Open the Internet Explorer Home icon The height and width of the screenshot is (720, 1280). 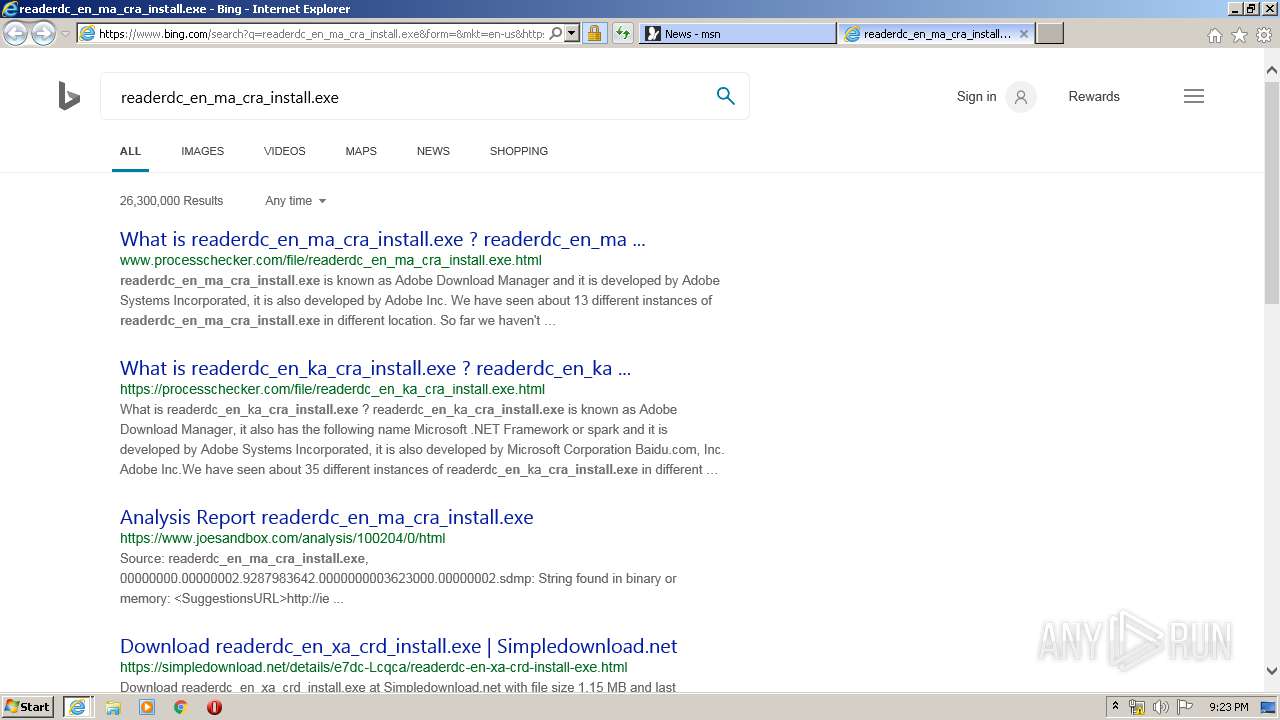point(1214,35)
